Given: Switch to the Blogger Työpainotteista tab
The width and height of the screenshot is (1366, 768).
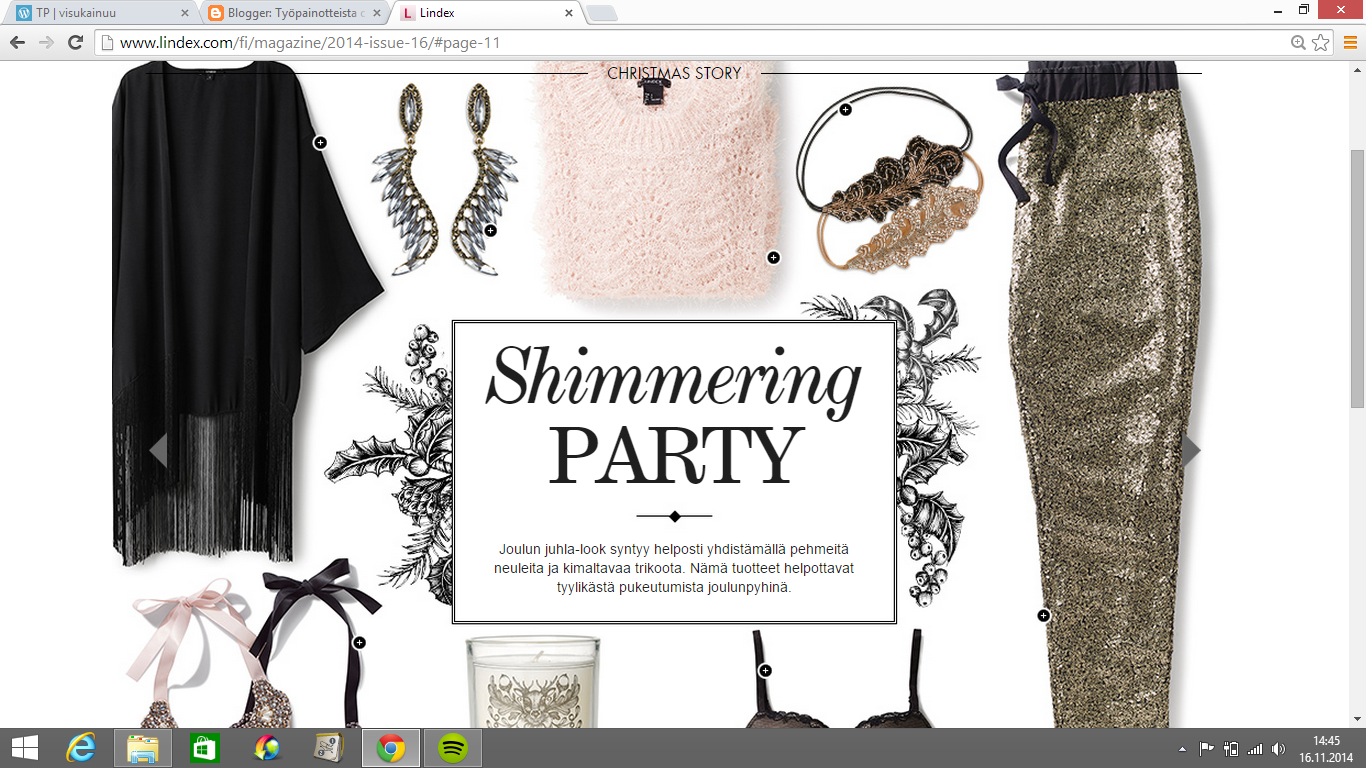Looking at the screenshot, I should [x=295, y=13].
